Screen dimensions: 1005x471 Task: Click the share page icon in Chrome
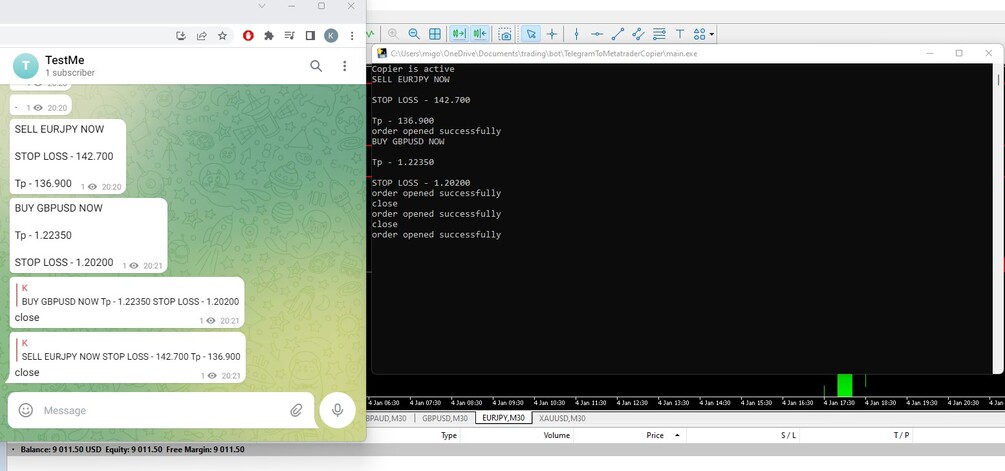201,36
